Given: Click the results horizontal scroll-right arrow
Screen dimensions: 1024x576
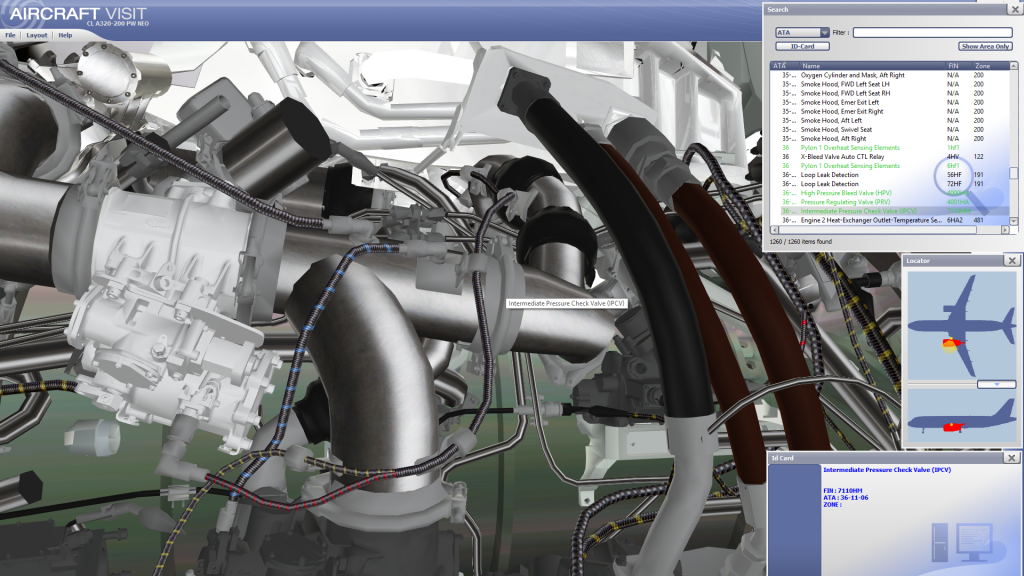Looking at the screenshot, I should 1005,230.
